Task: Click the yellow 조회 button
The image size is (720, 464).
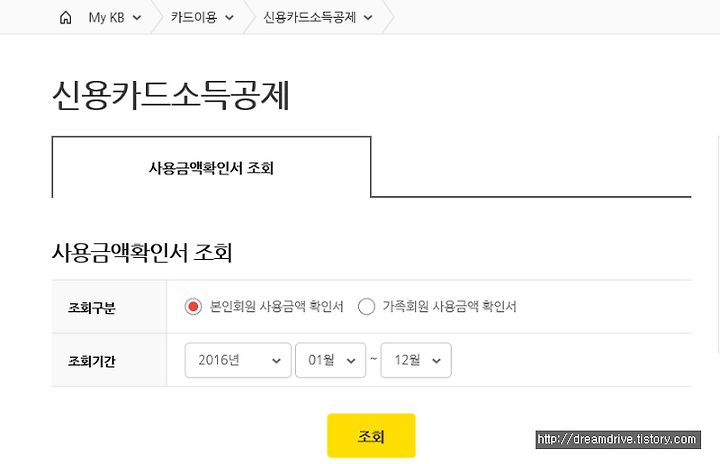Action: [x=371, y=436]
